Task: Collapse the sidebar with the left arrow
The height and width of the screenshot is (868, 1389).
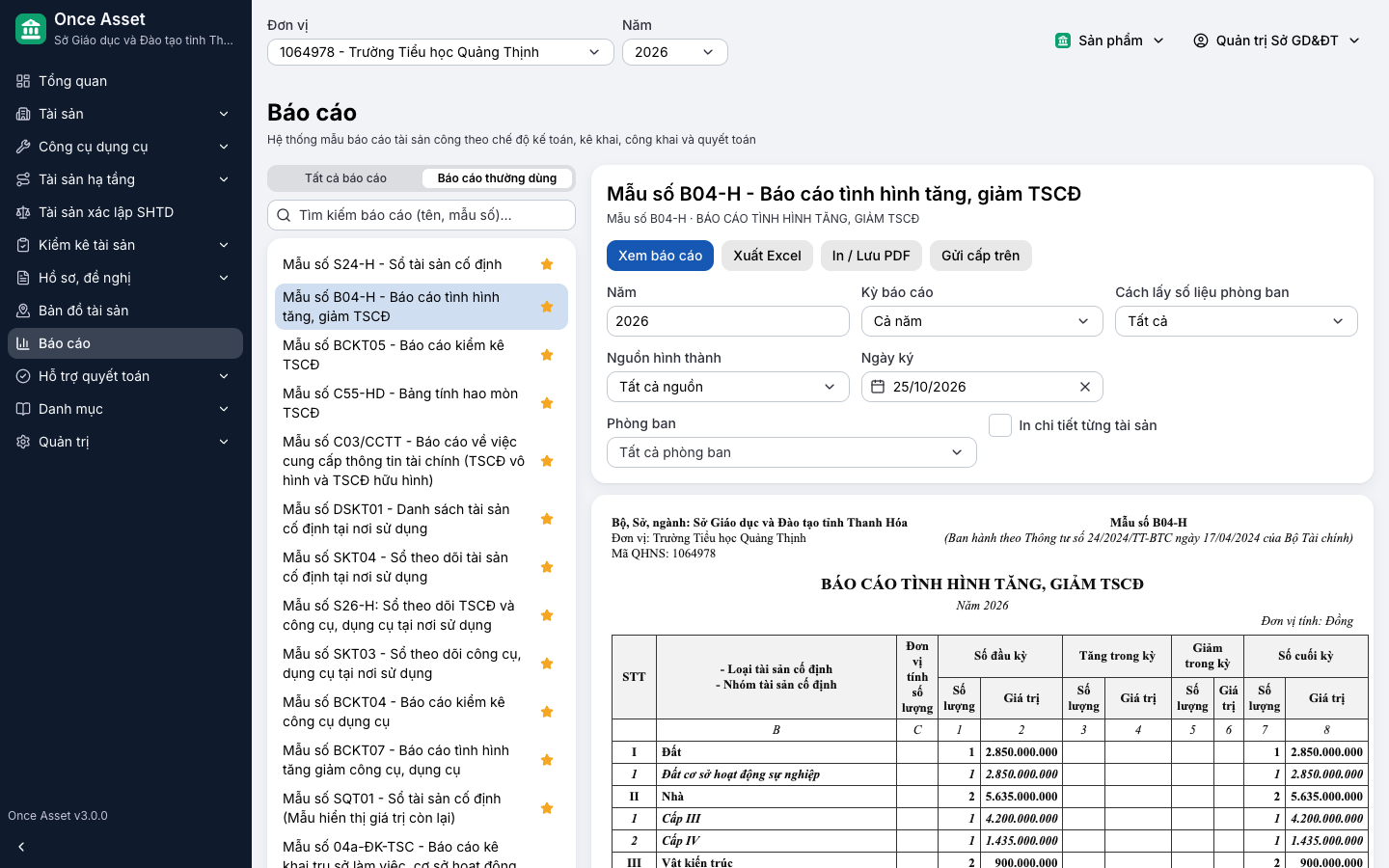Action: 21,847
